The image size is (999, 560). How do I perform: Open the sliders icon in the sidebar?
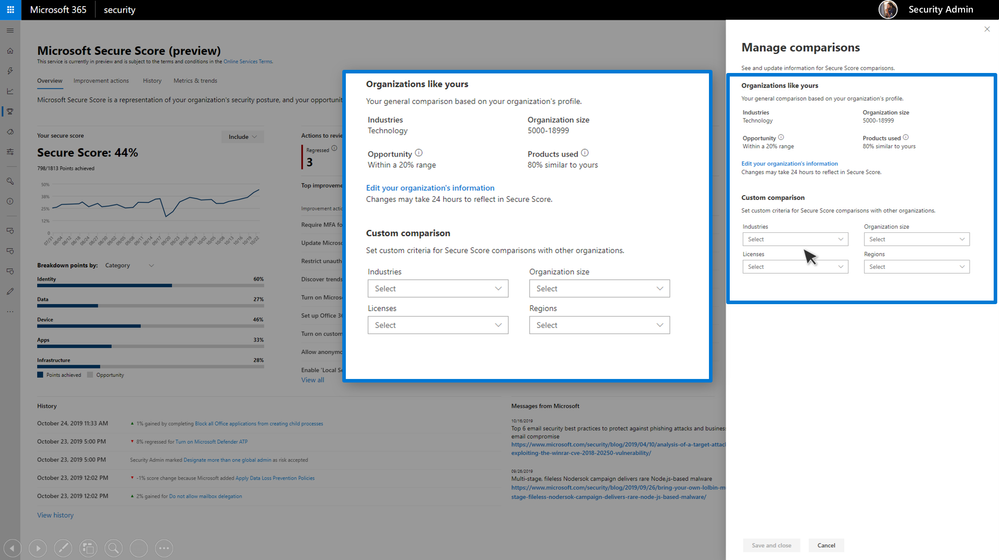coord(10,152)
